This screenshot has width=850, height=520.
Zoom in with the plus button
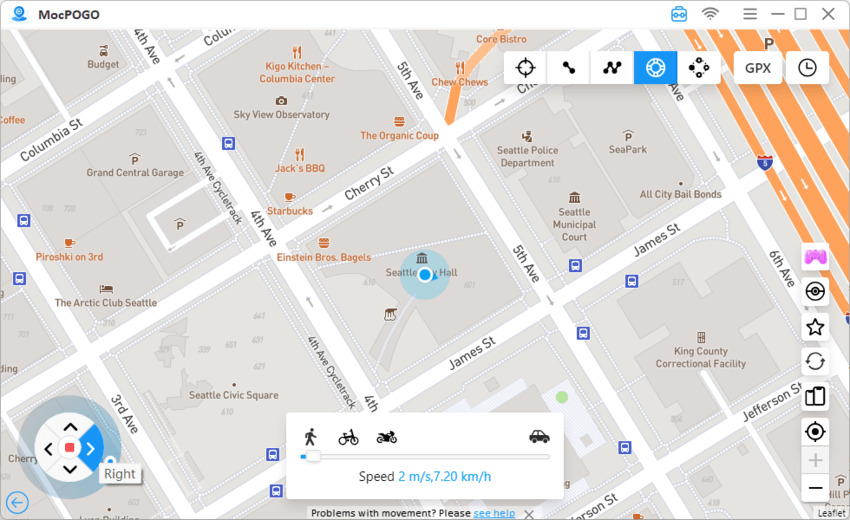point(815,460)
